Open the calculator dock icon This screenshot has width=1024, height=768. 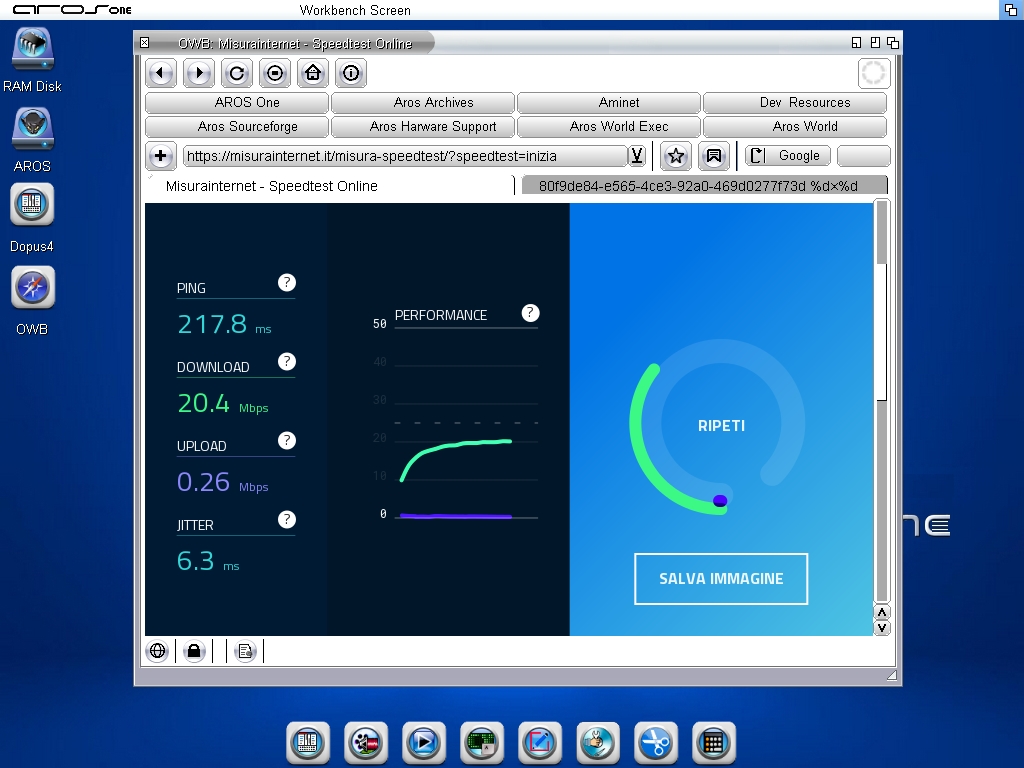pyautogui.click(x=714, y=743)
